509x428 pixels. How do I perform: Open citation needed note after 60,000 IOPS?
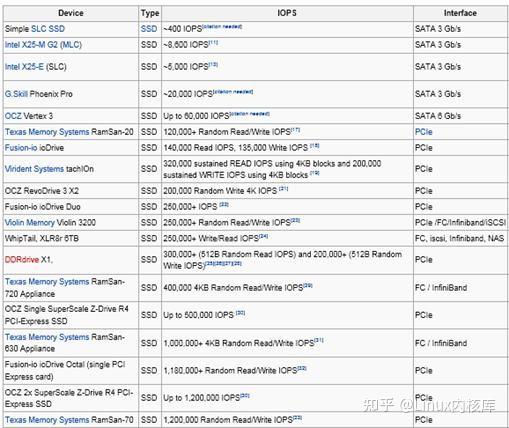click(250, 114)
